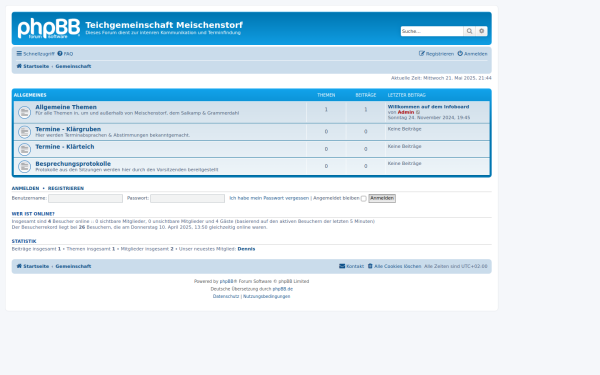600x375 pixels.
Task: Open advanced search gear icon
Action: click(x=481, y=31)
